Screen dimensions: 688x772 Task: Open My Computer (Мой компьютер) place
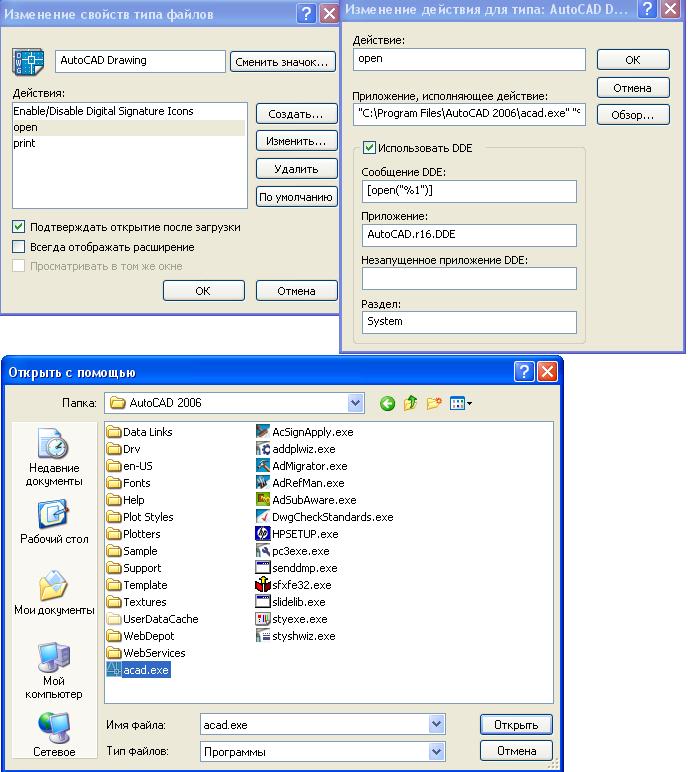pyautogui.click(x=54, y=671)
